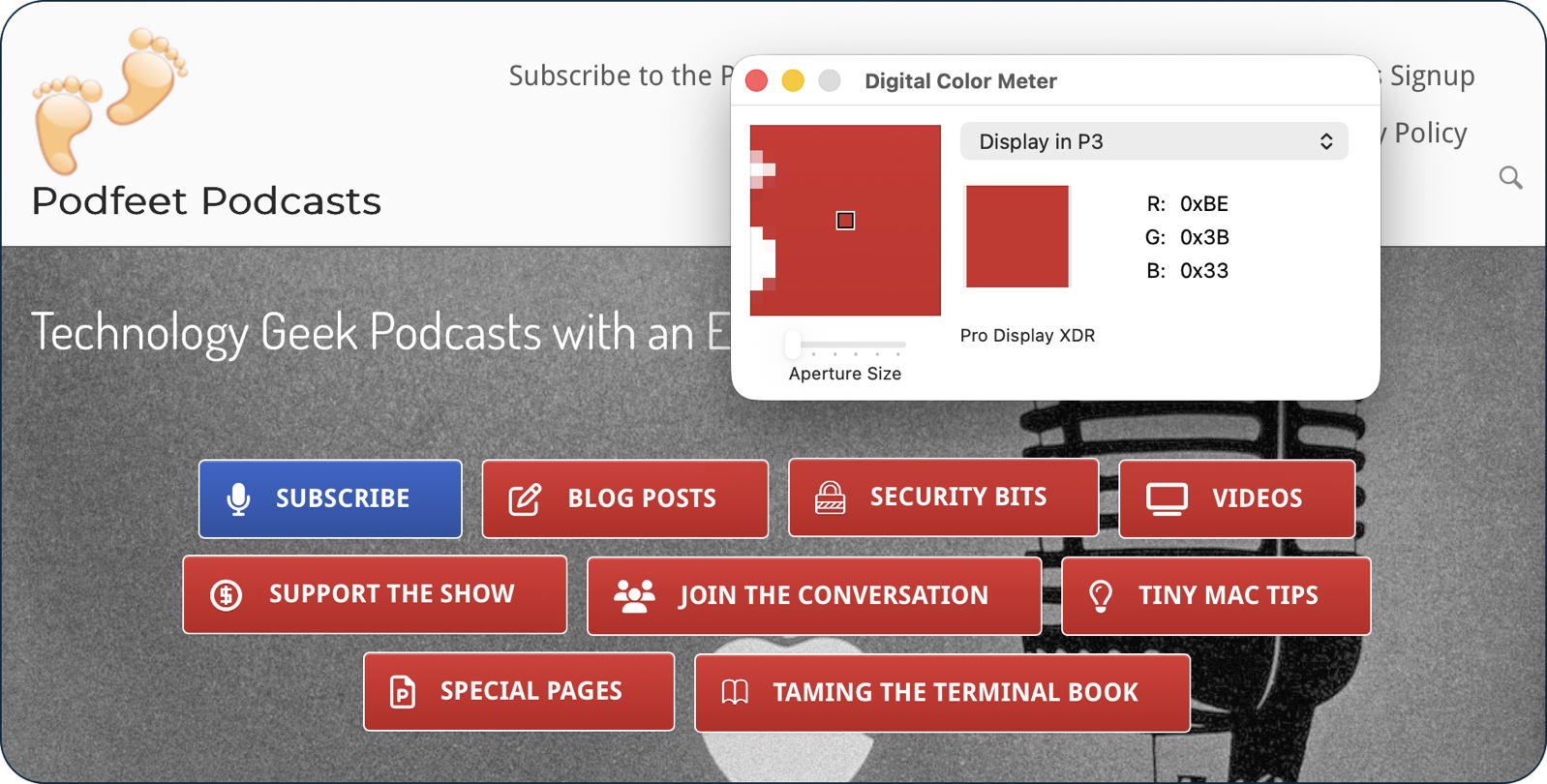Viewport: 1547px width, 784px height.
Task: Click the open book icon on Taming the Terminal
Action: coord(735,692)
